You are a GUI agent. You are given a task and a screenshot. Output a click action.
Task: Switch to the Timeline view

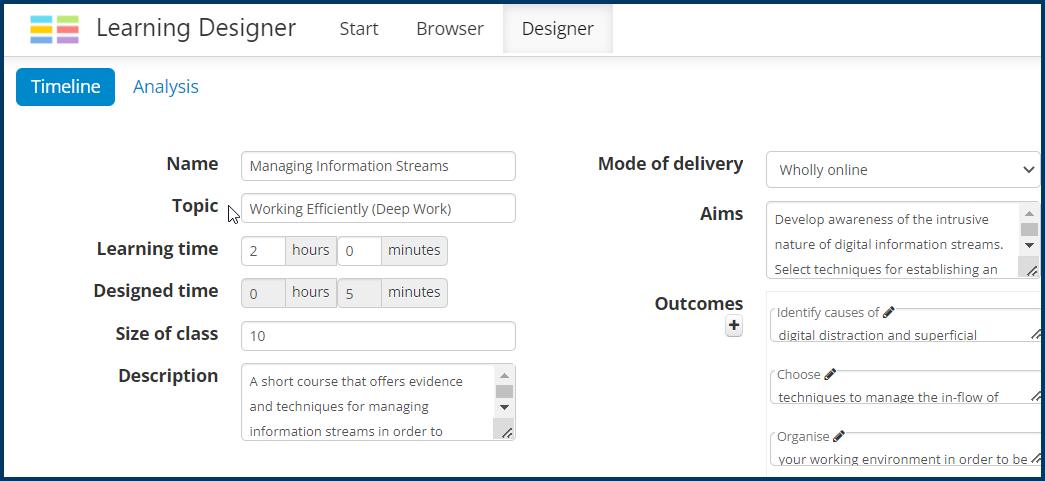[66, 87]
